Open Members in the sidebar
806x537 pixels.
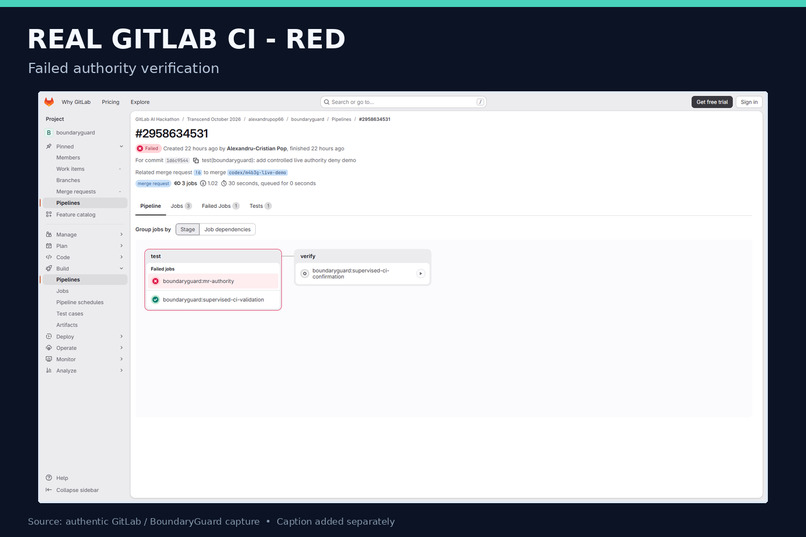pos(68,158)
